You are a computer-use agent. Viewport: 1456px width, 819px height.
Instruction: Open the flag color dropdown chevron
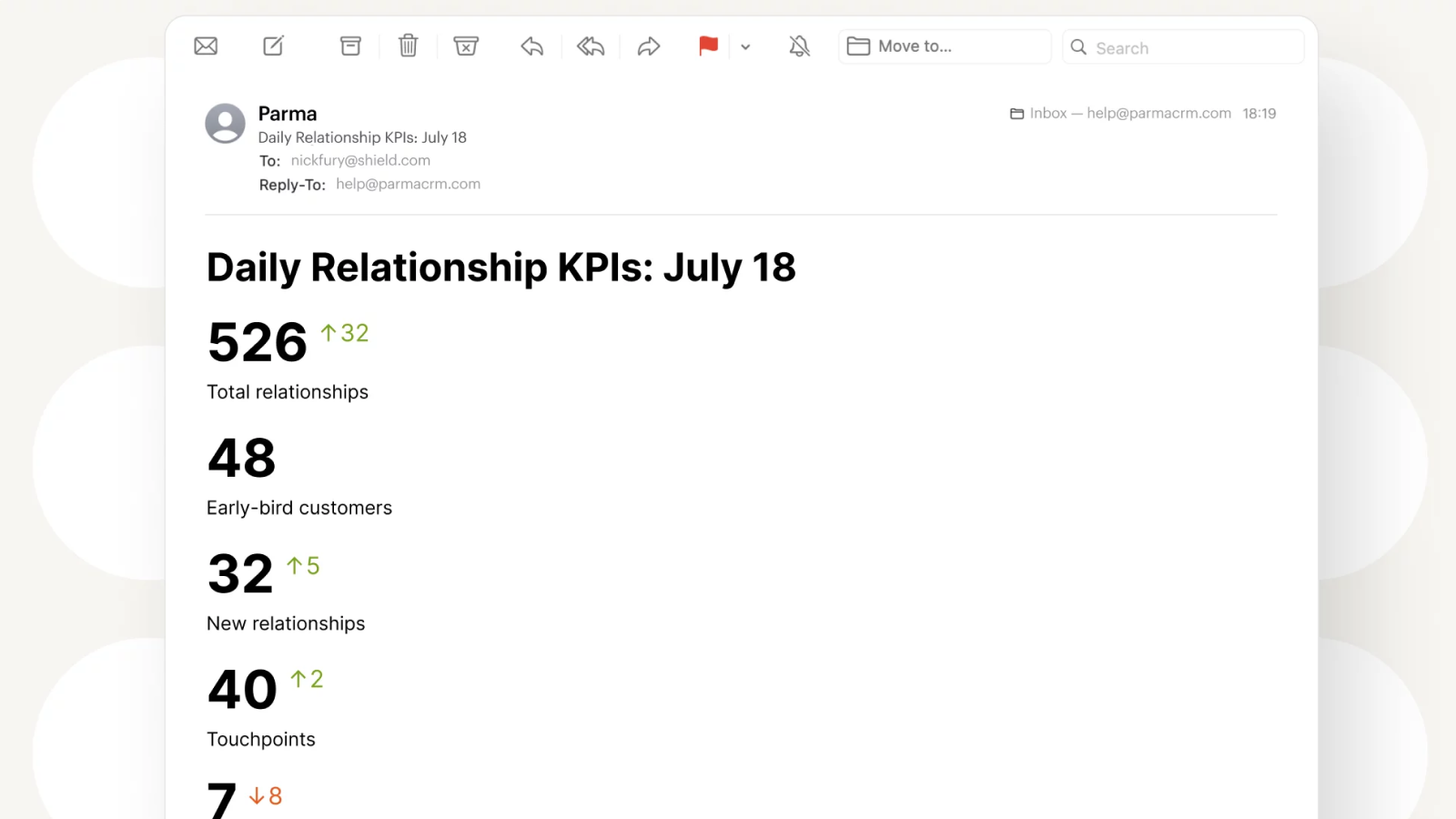[745, 46]
